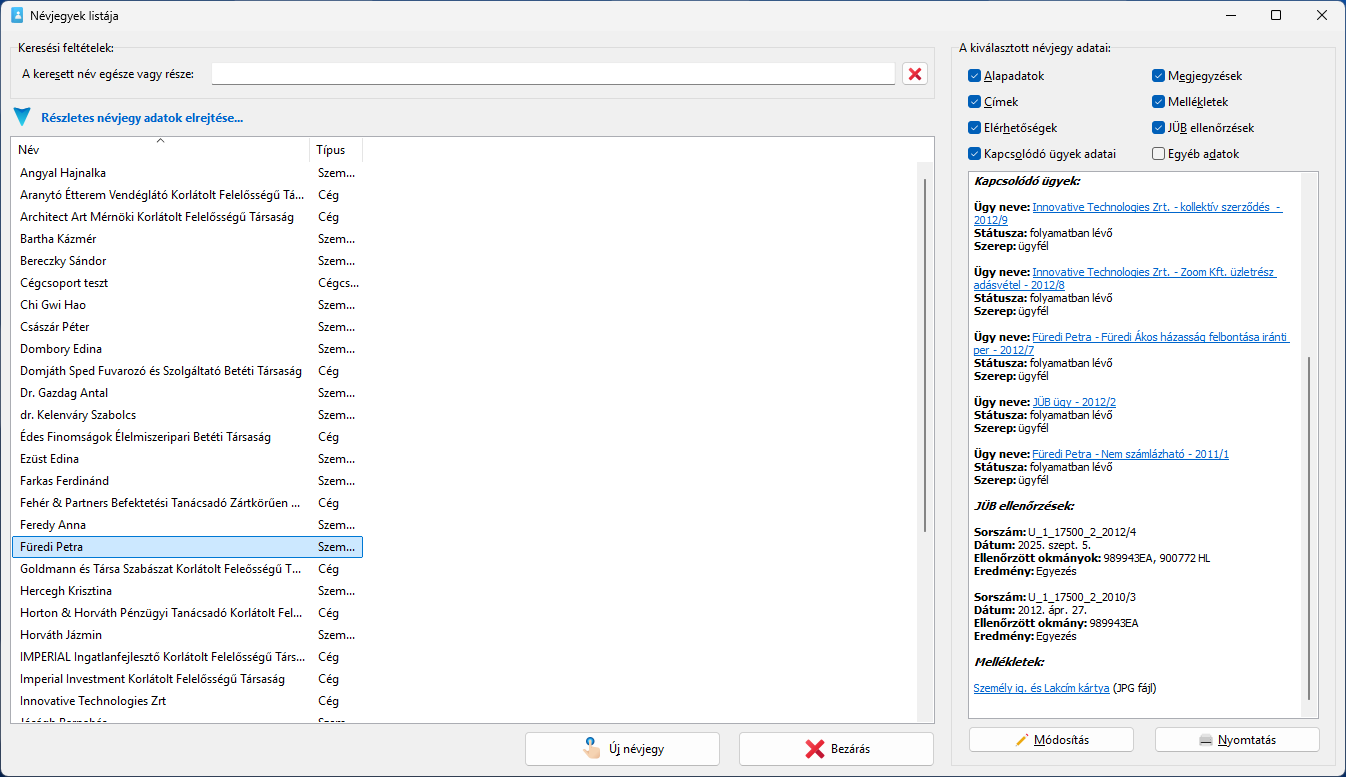Enable the Egyéb adatok checkbox
The image size is (1346, 777).
tap(1158, 154)
